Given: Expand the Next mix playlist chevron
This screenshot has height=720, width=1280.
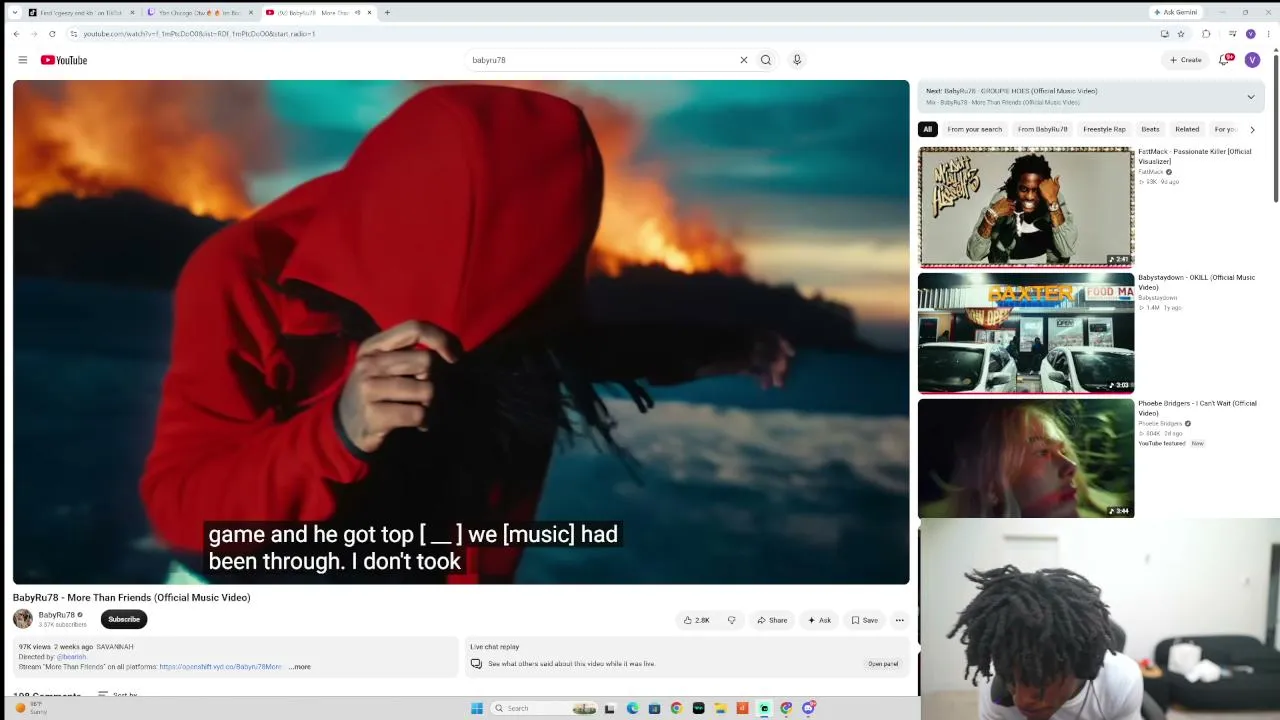Looking at the screenshot, I should pos(1250,97).
